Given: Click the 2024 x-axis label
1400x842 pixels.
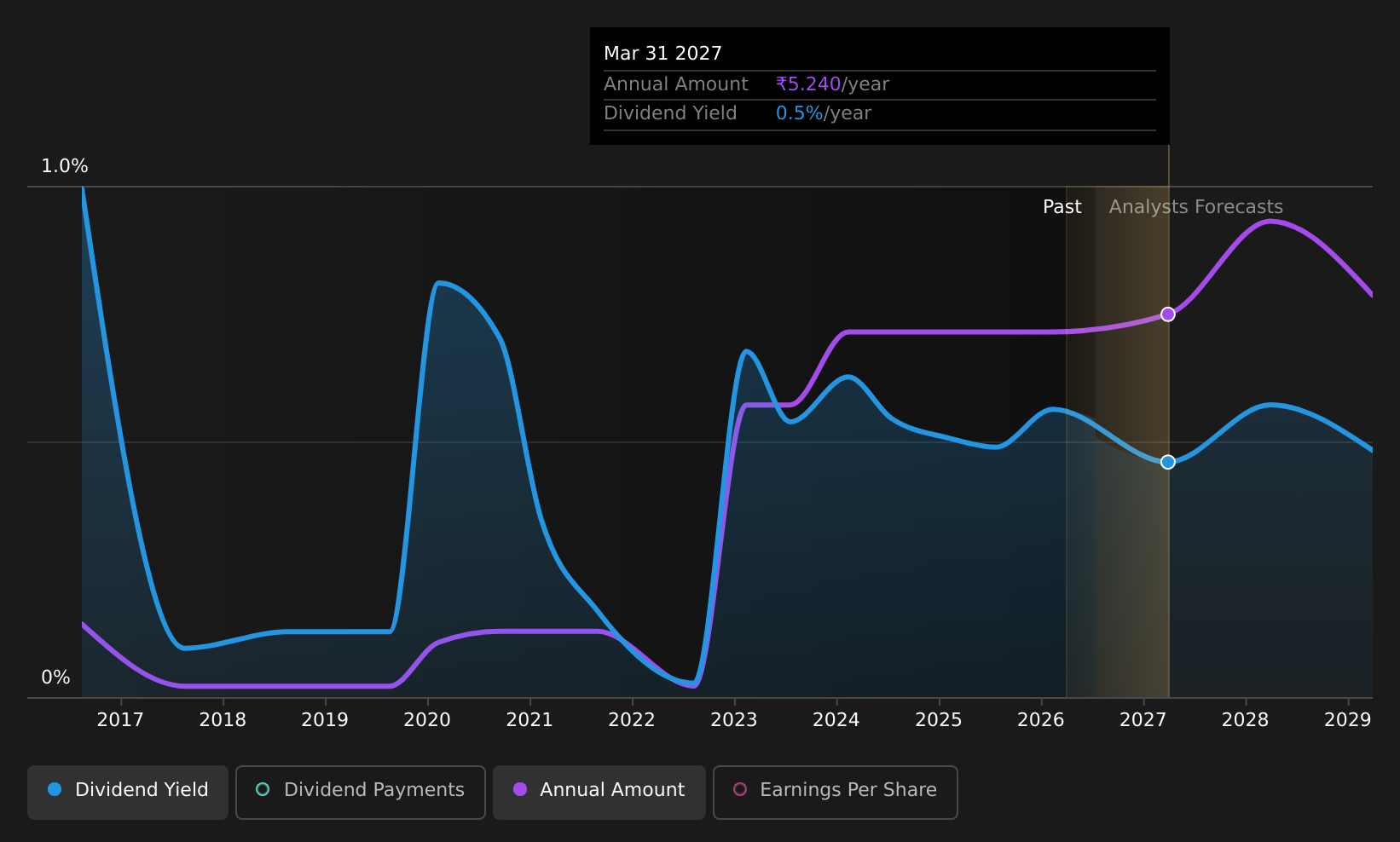Looking at the screenshot, I should point(836,720).
